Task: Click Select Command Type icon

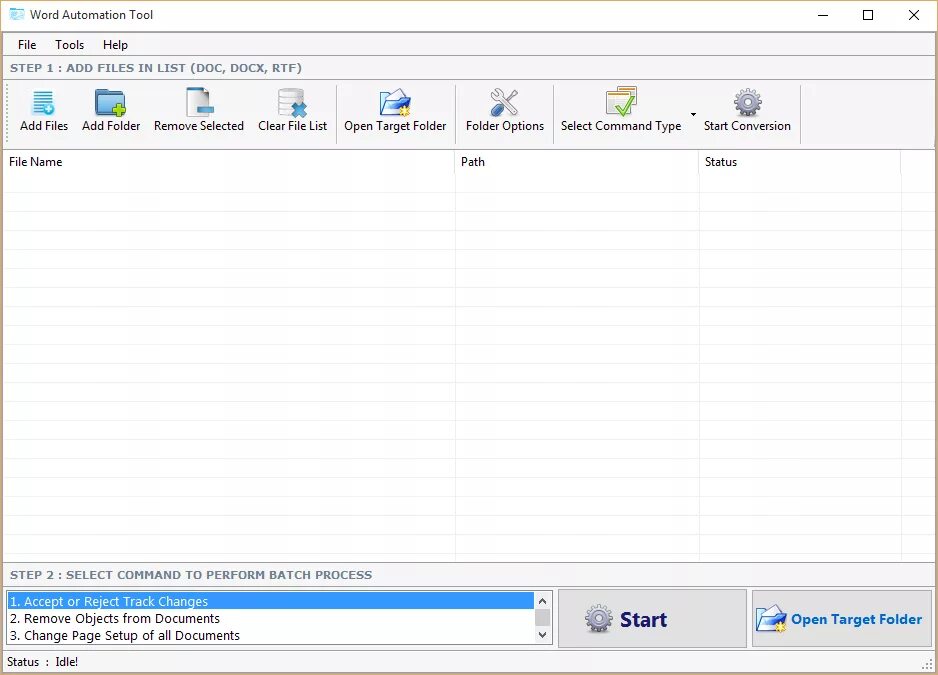Action: click(x=621, y=101)
